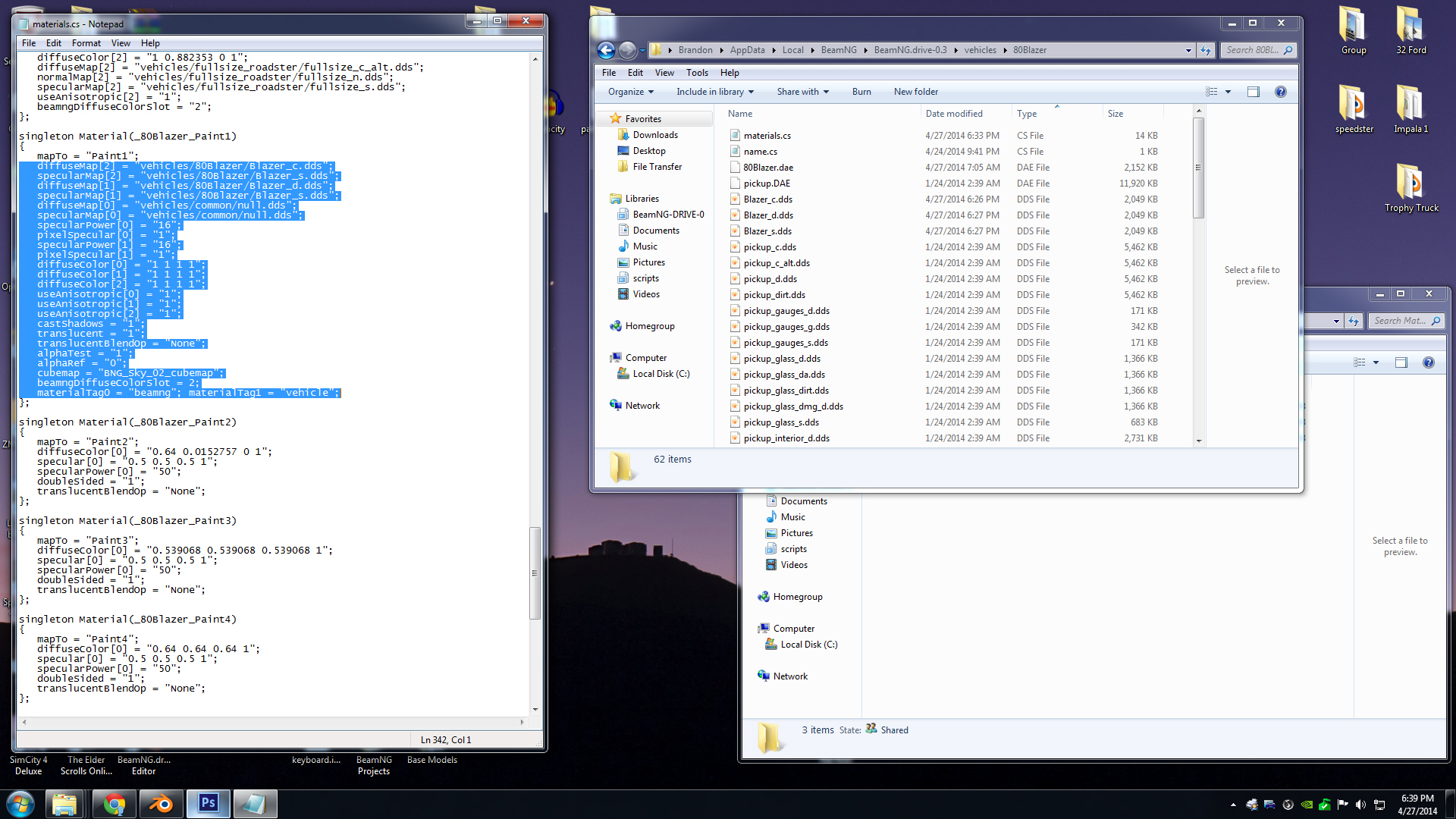
Task: Click Notepad vertical scrollbar thumb
Action: pyautogui.click(x=535, y=573)
